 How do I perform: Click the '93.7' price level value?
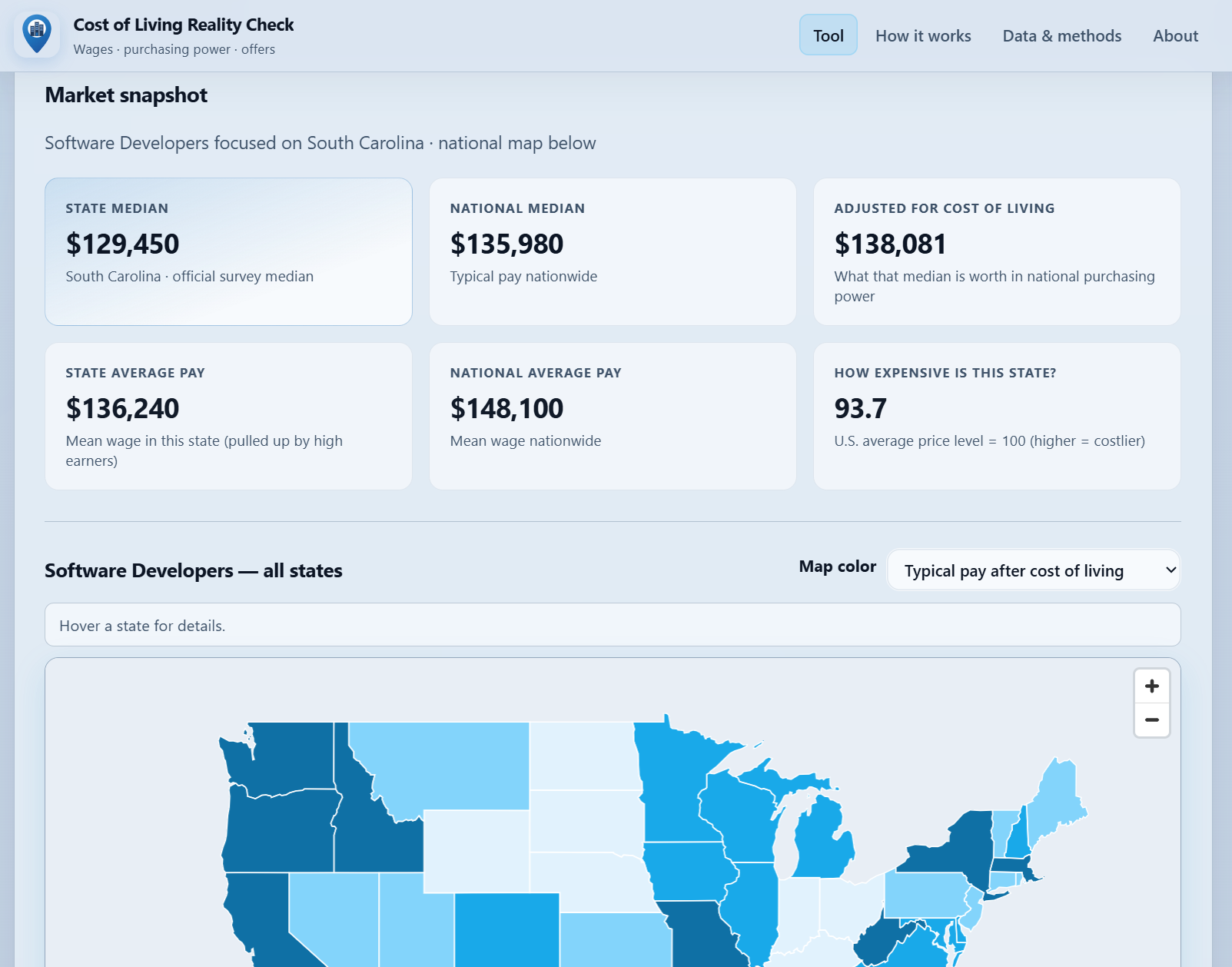(861, 408)
